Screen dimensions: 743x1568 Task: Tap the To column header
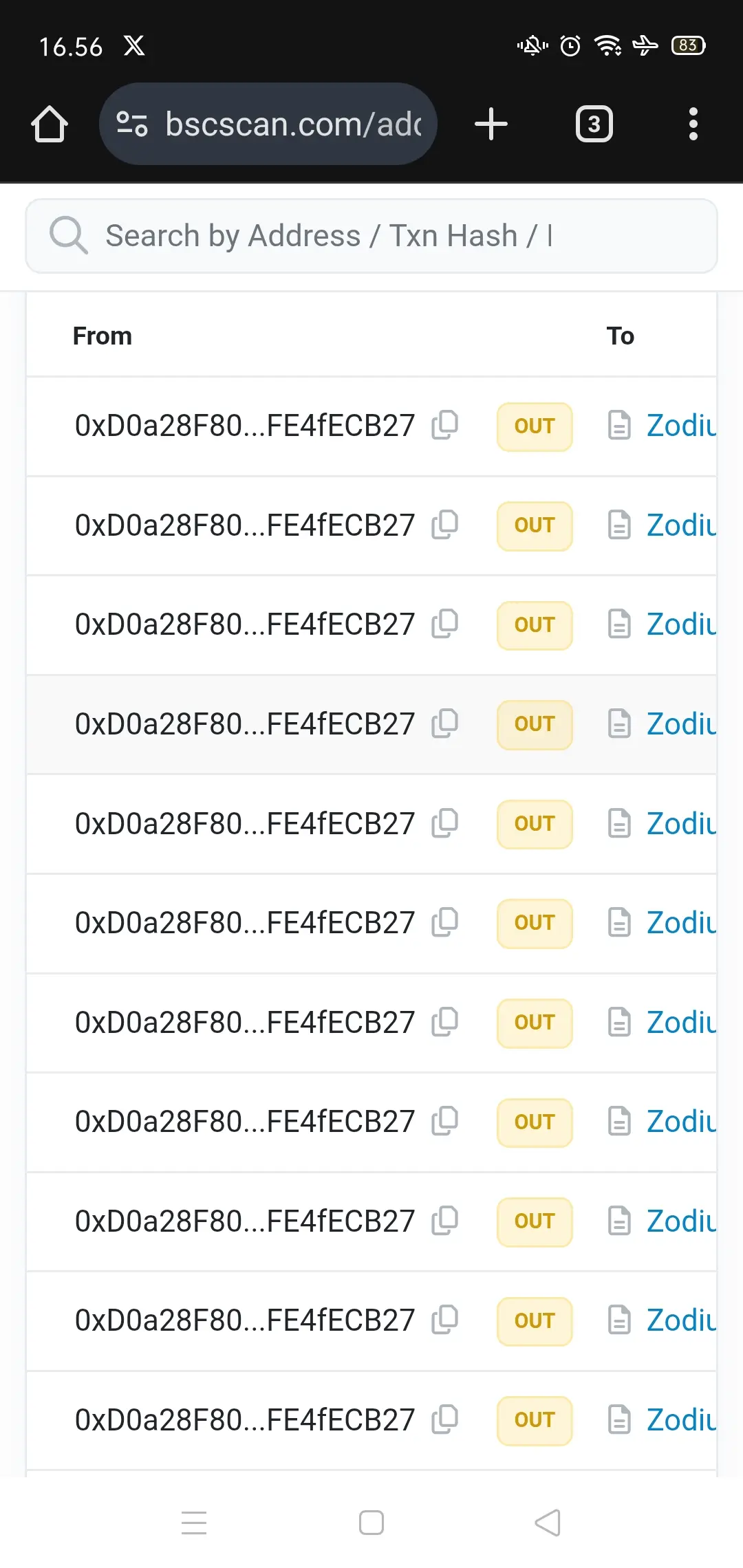(x=621, y=336)
